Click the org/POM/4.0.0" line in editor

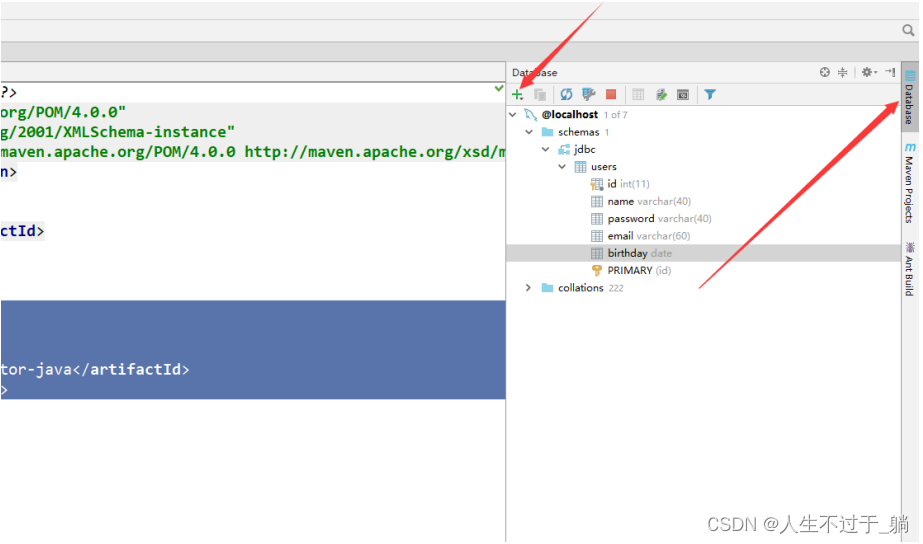point(63,112)
